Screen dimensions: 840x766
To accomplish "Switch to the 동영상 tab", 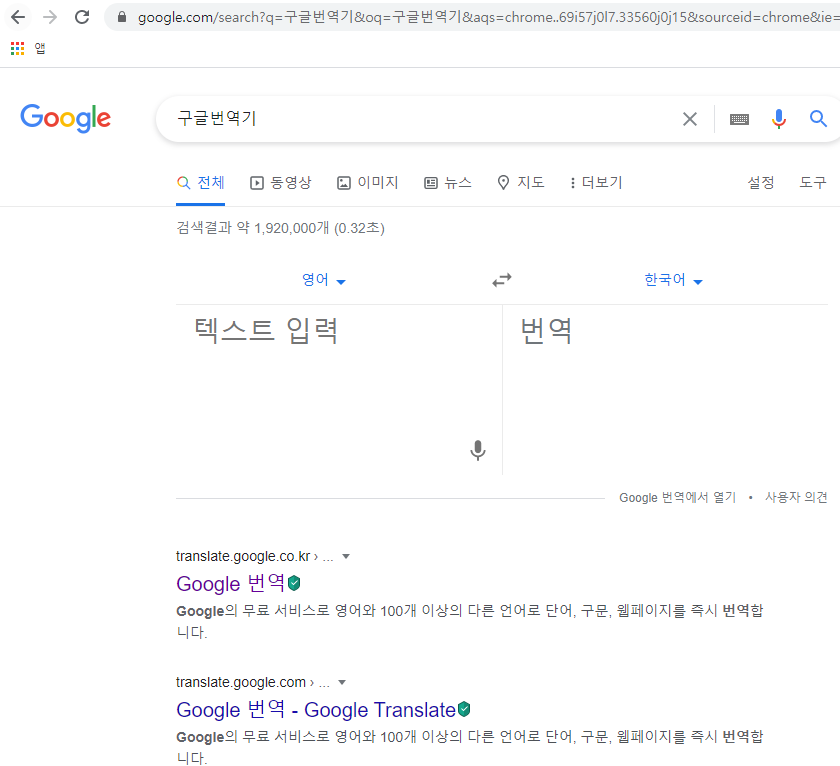I will (280, 183).
